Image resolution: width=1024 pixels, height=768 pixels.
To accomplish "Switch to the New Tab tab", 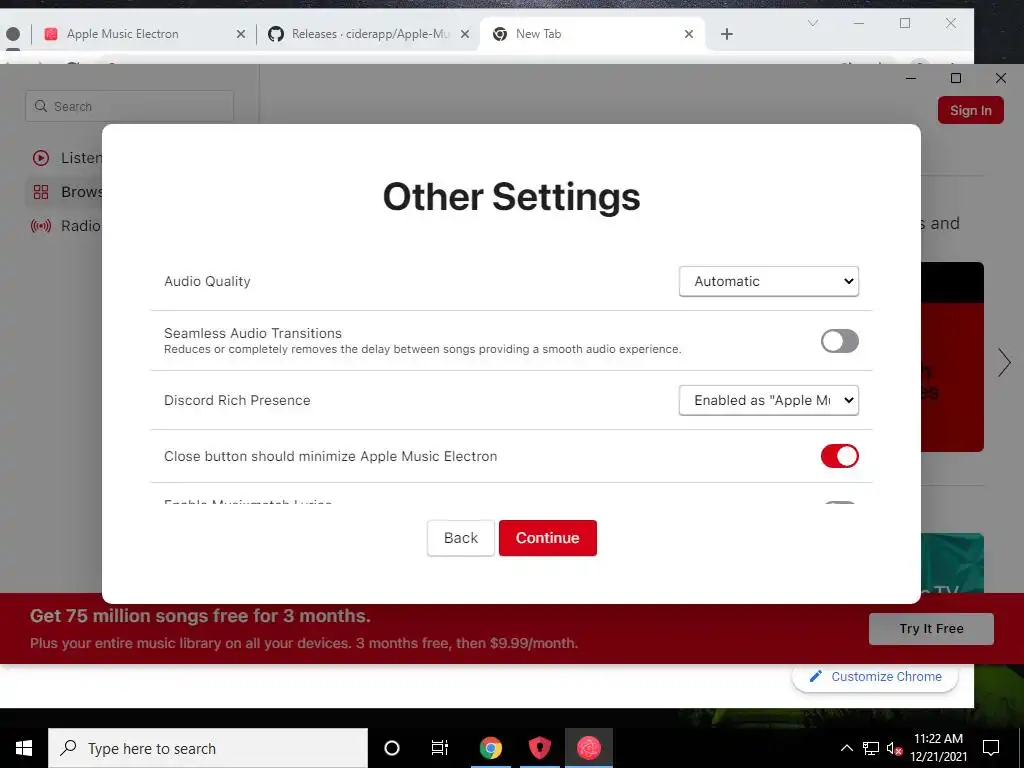I will pos(591,34).
